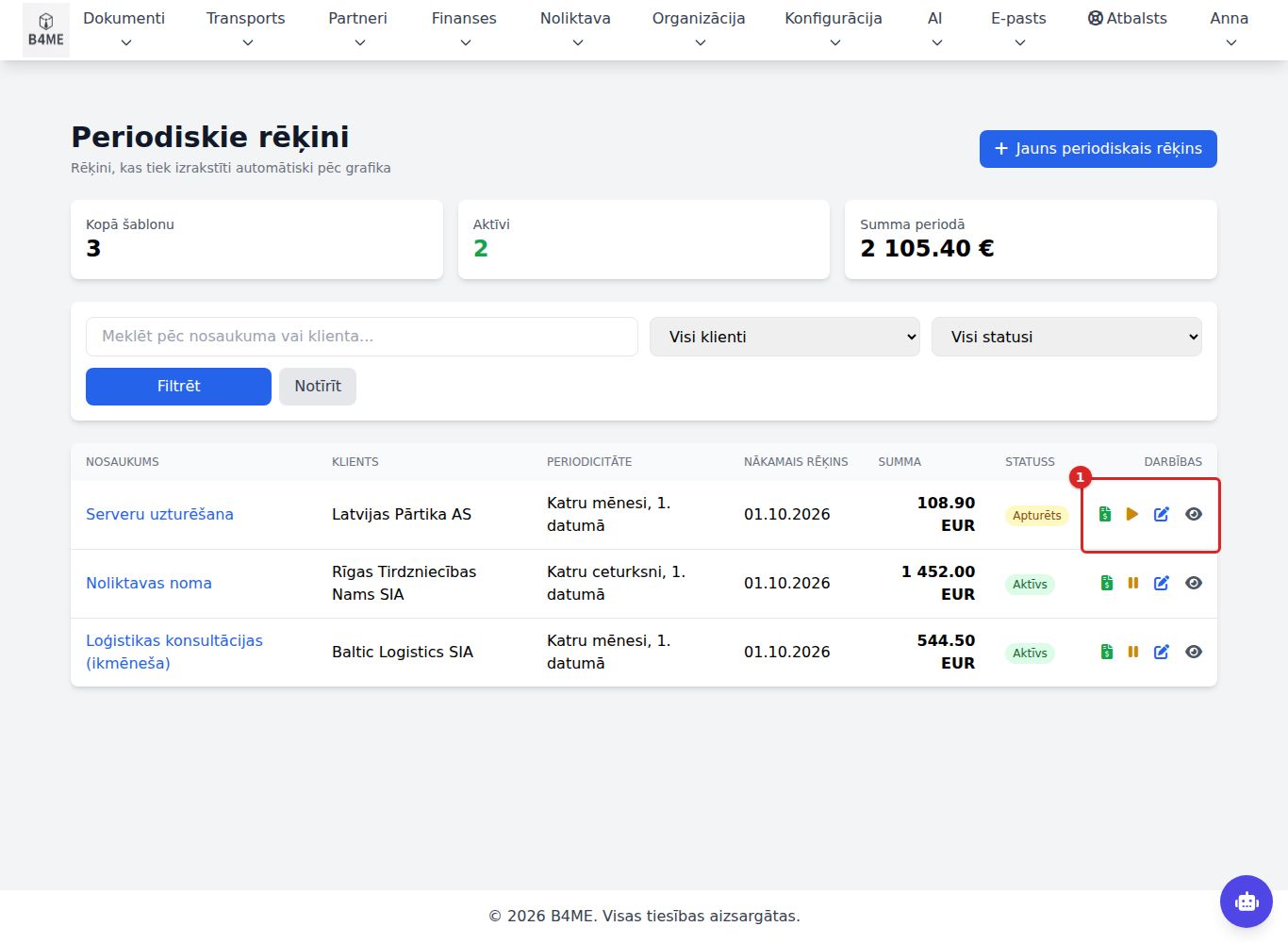Edit the Noliktavas noma template
The image size is (1288, 943).
point(1162,583)
